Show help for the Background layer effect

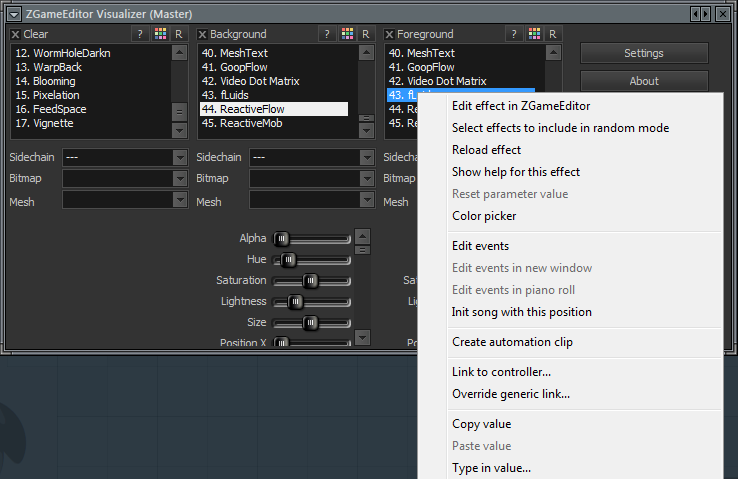pos(327,34)
